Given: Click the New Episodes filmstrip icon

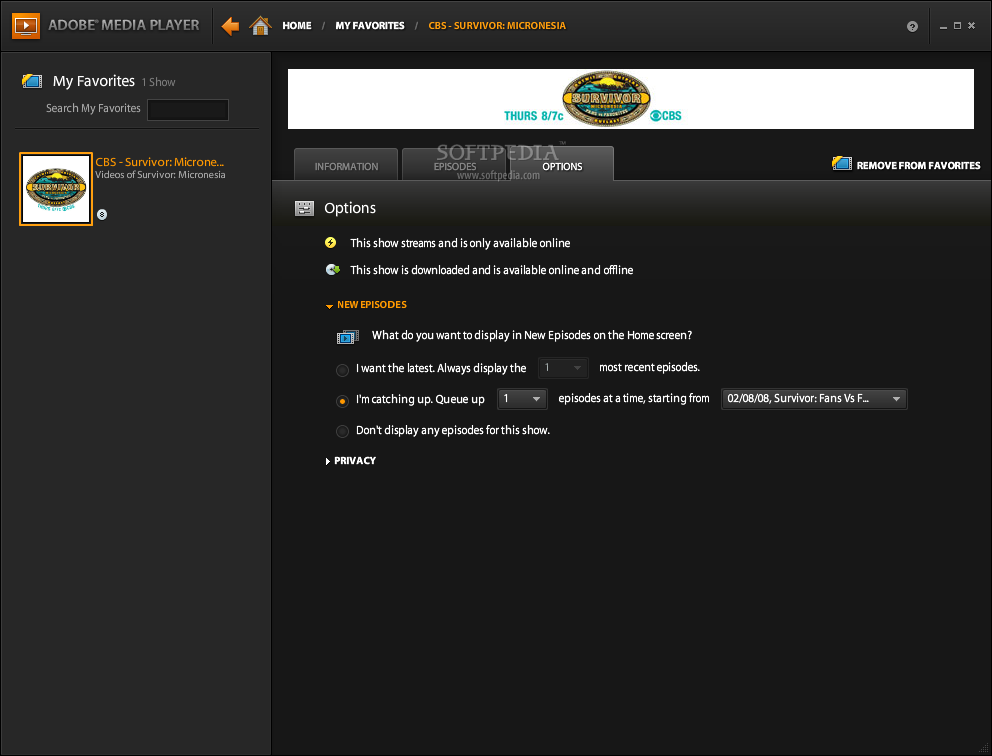Looking at the screenshot, I should [347, 337].
